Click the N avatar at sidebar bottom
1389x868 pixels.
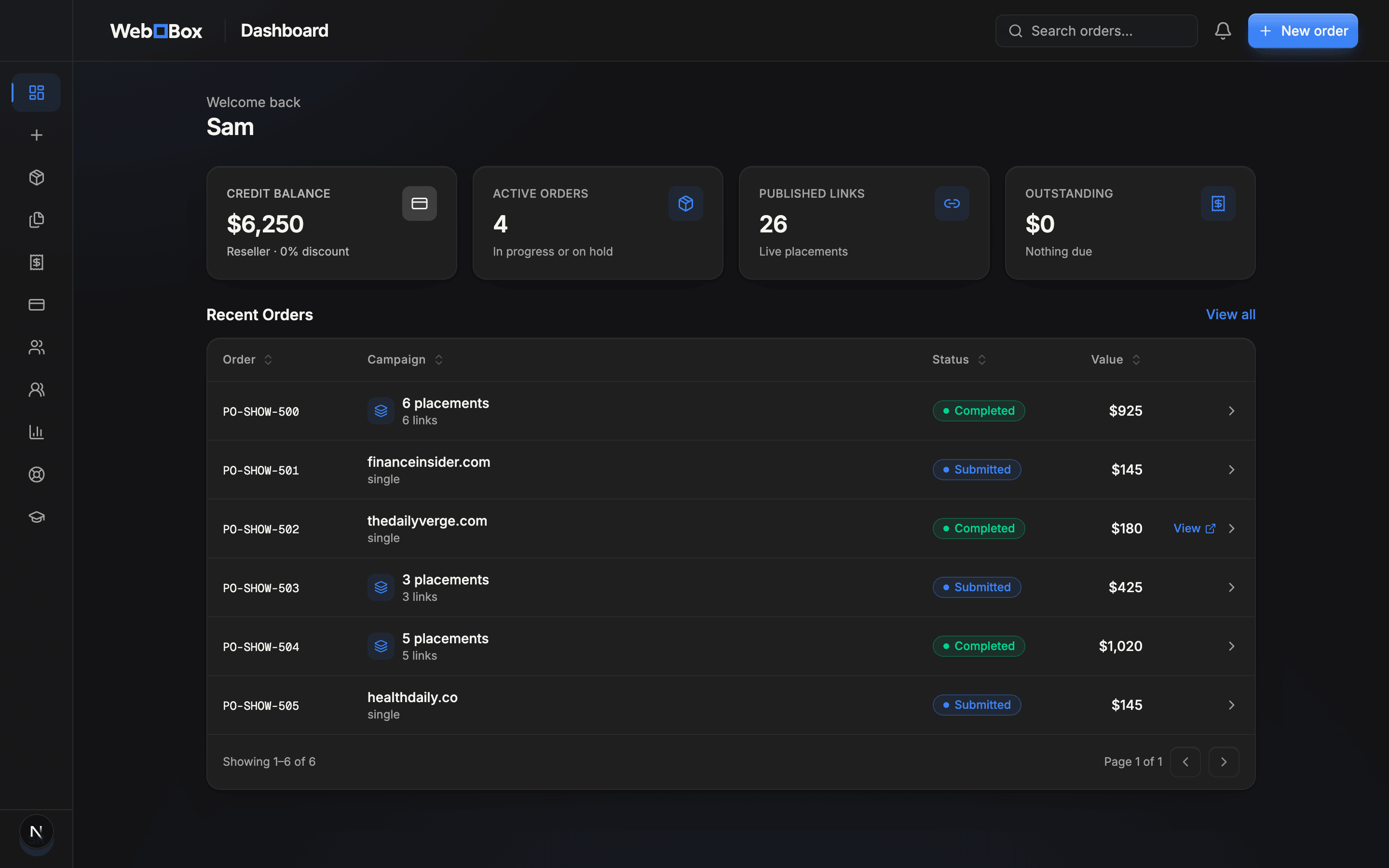pyautogui.click(x=36, y=831)
